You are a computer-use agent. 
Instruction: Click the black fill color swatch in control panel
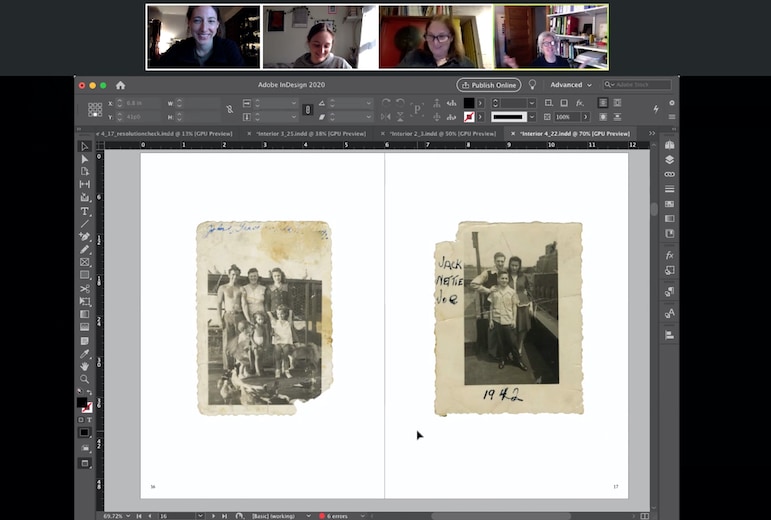469,103
